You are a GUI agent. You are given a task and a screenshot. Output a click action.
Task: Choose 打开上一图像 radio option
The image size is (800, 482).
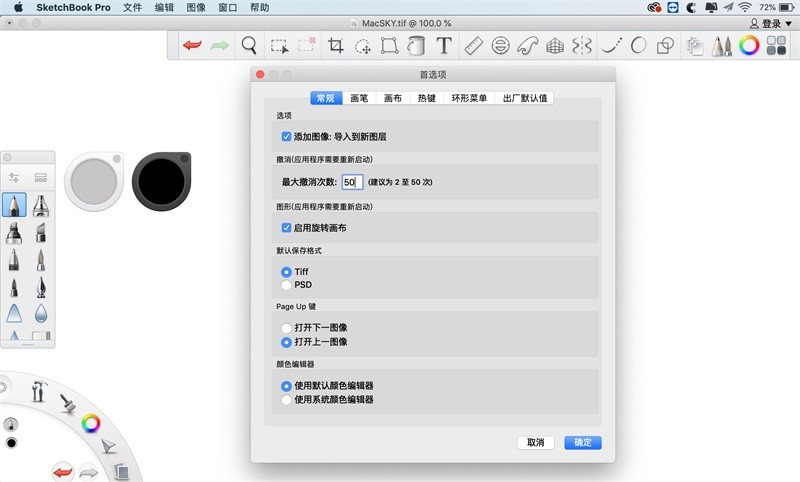tap(286, 342)
